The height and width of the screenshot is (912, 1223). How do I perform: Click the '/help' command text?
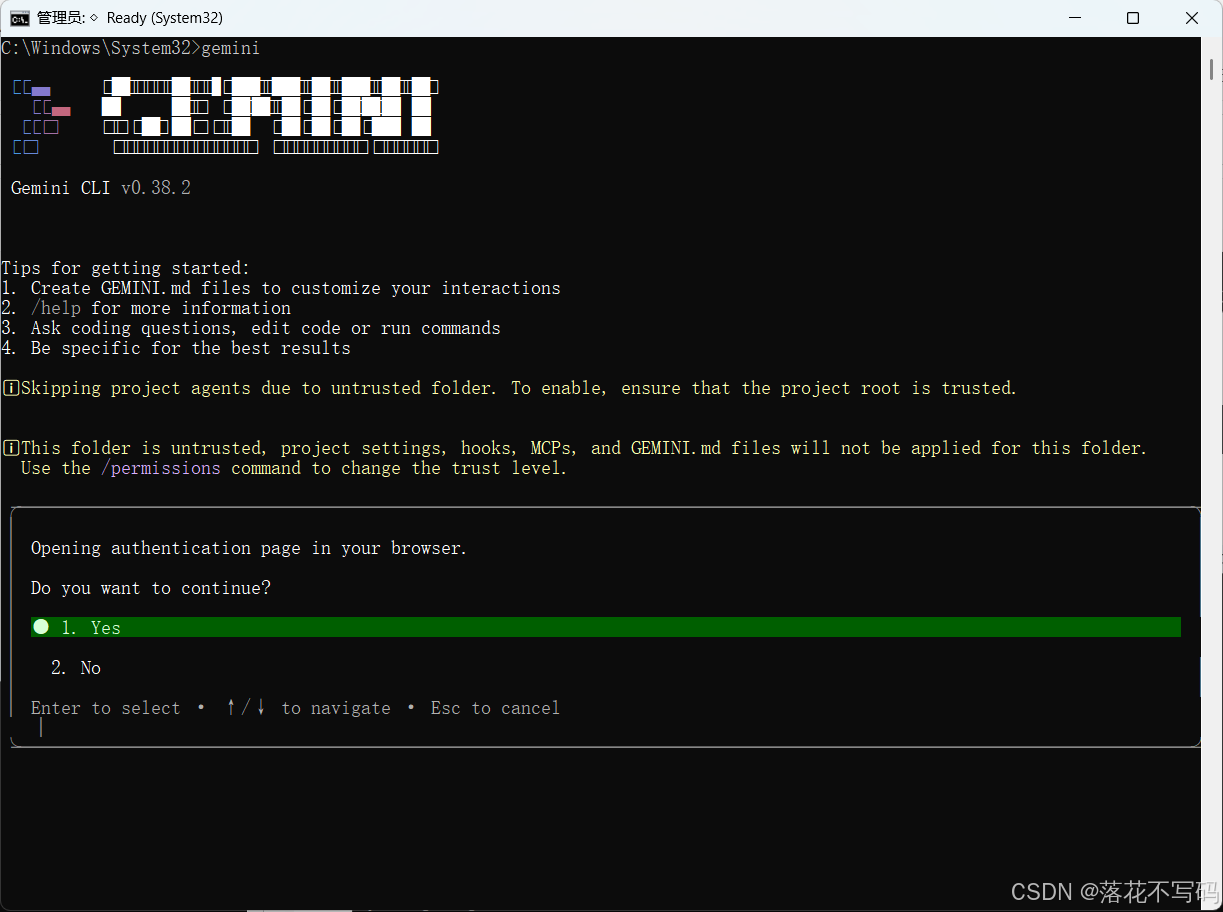pyautogui.click(x=56, y=308)
